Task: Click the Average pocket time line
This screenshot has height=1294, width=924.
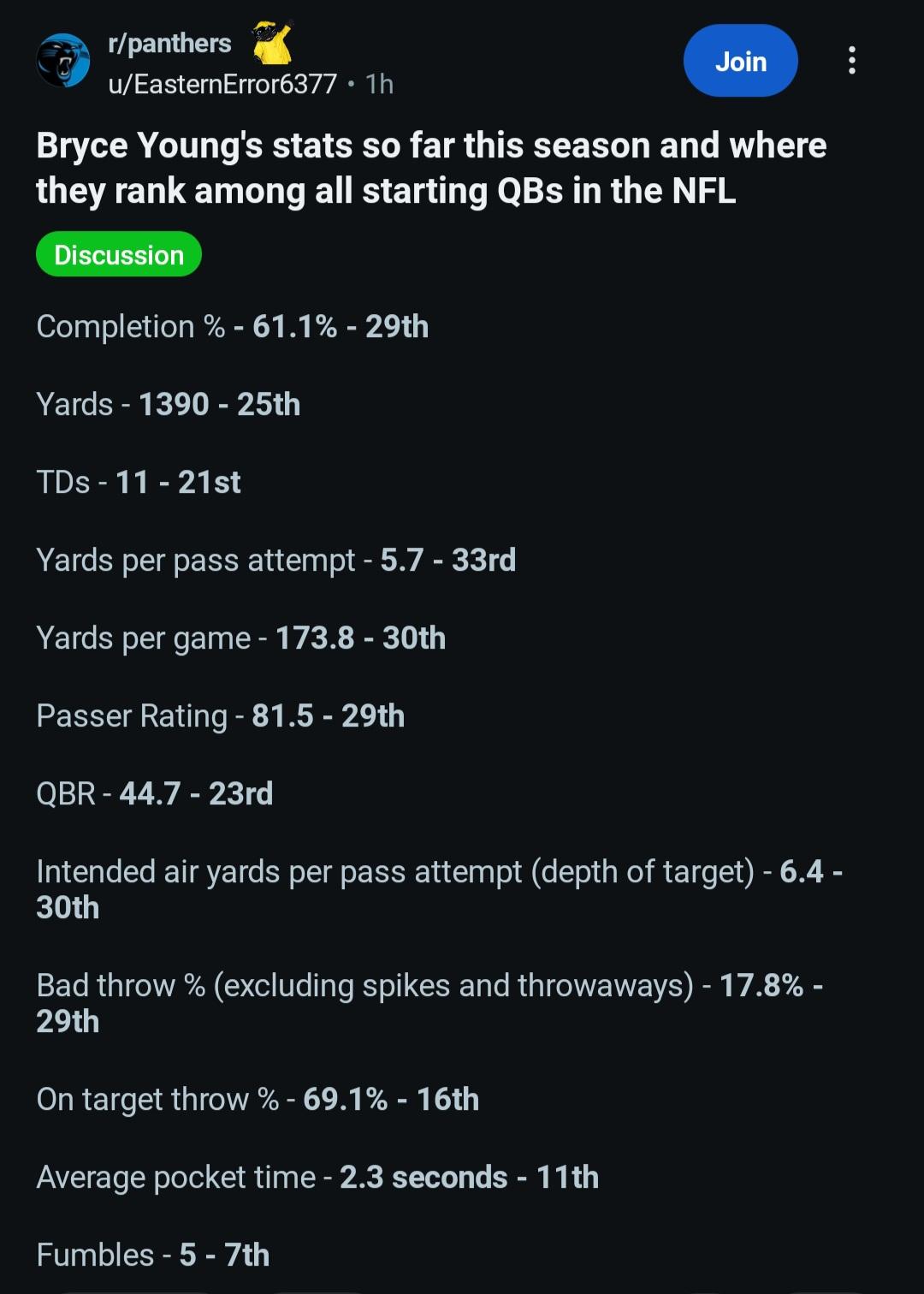Action: tap(317, 1178)
